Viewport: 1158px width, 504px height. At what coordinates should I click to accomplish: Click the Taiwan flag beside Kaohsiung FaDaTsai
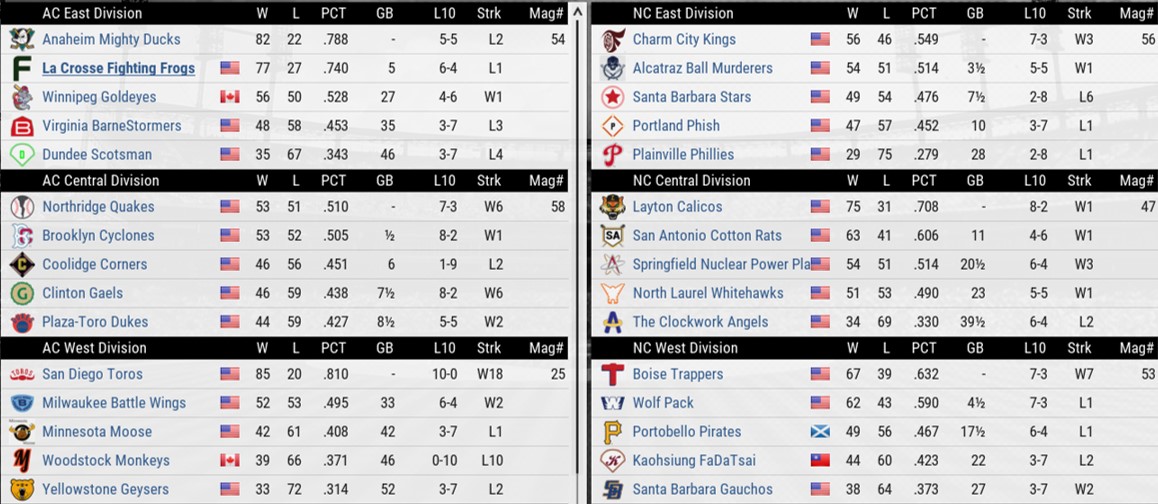click(820, 461)
